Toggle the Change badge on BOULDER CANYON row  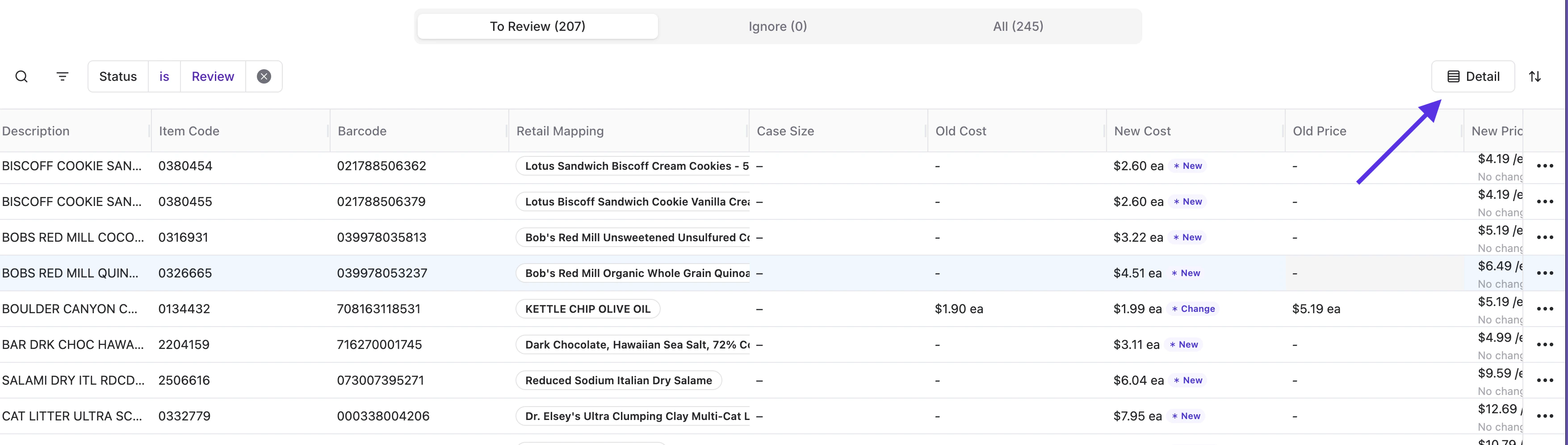(x=1194, y=309)
